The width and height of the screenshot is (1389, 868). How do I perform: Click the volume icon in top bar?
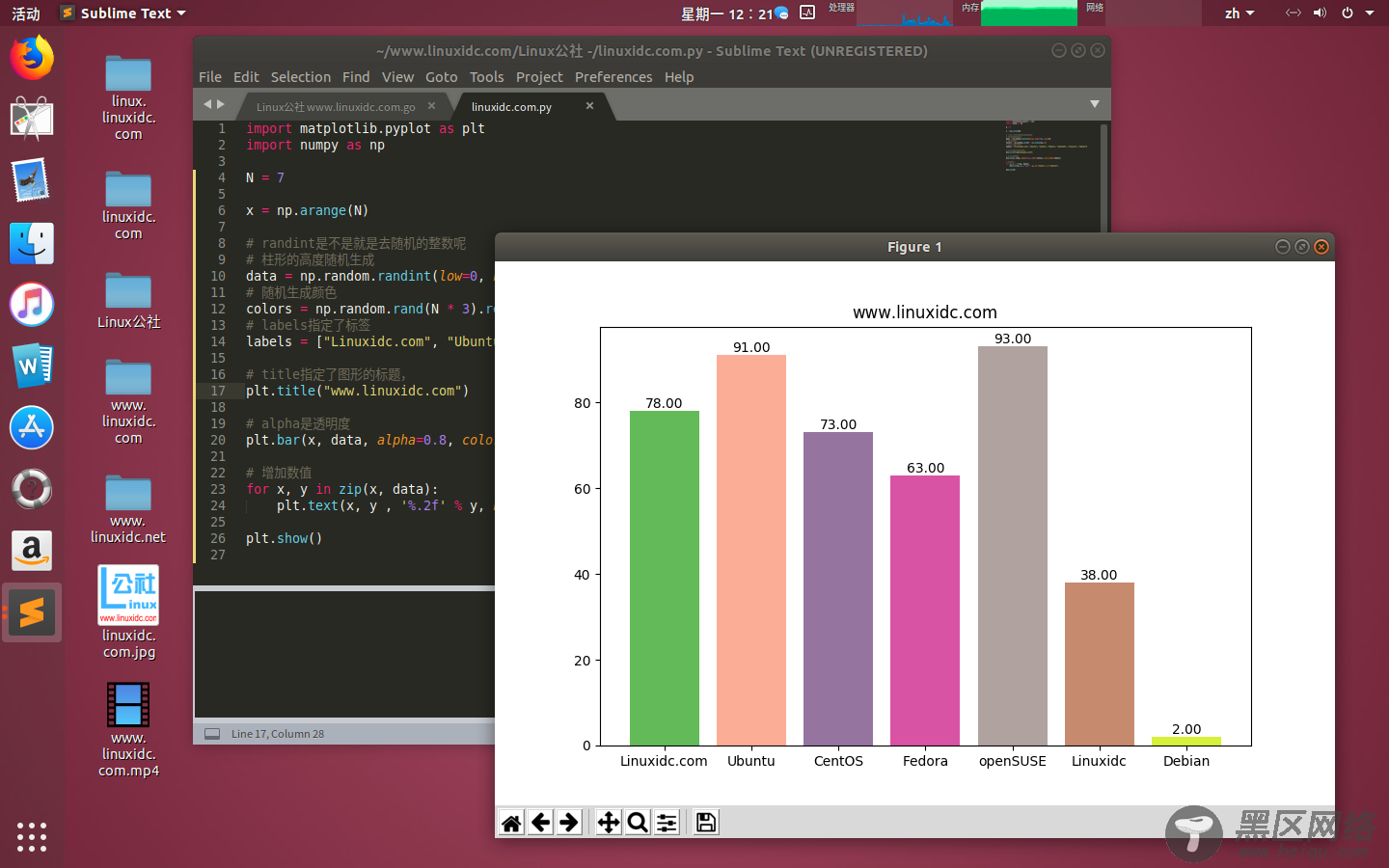pyautogui.click(x=1320, y=13)
